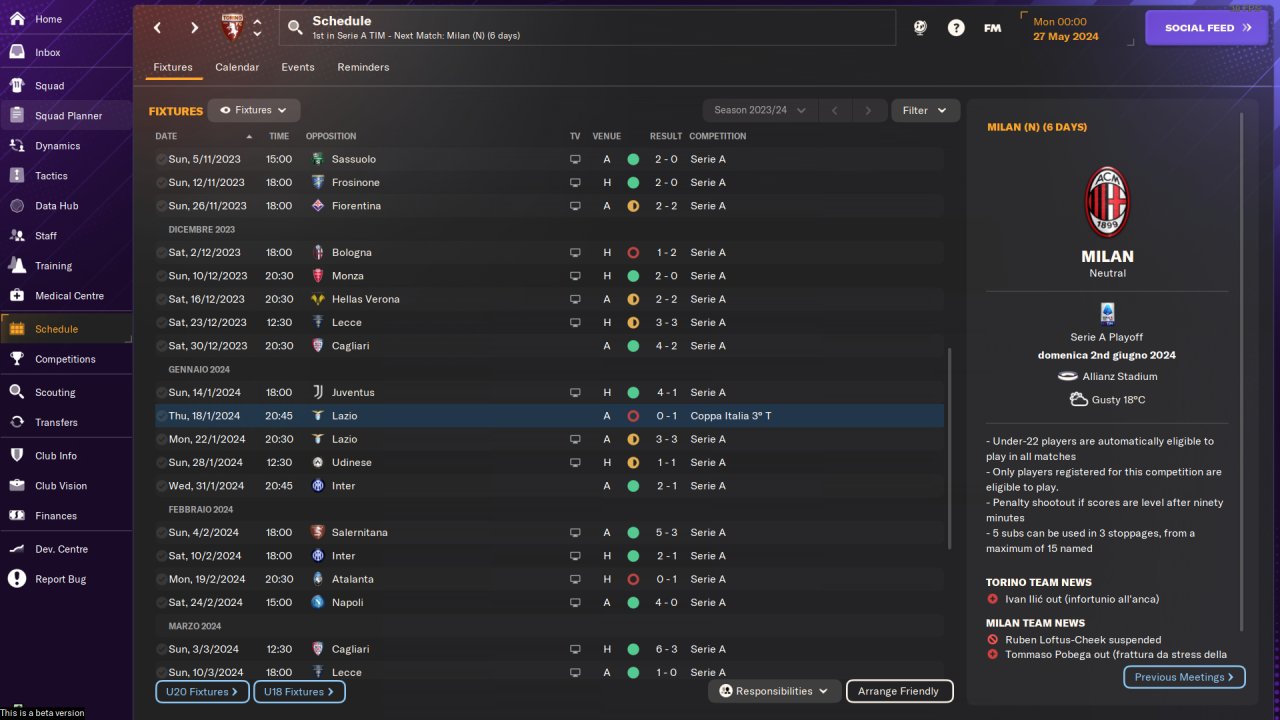Sort fixtures by the Date column
The height and width of the screenshot is (720, 1280).
pos(166,136)
